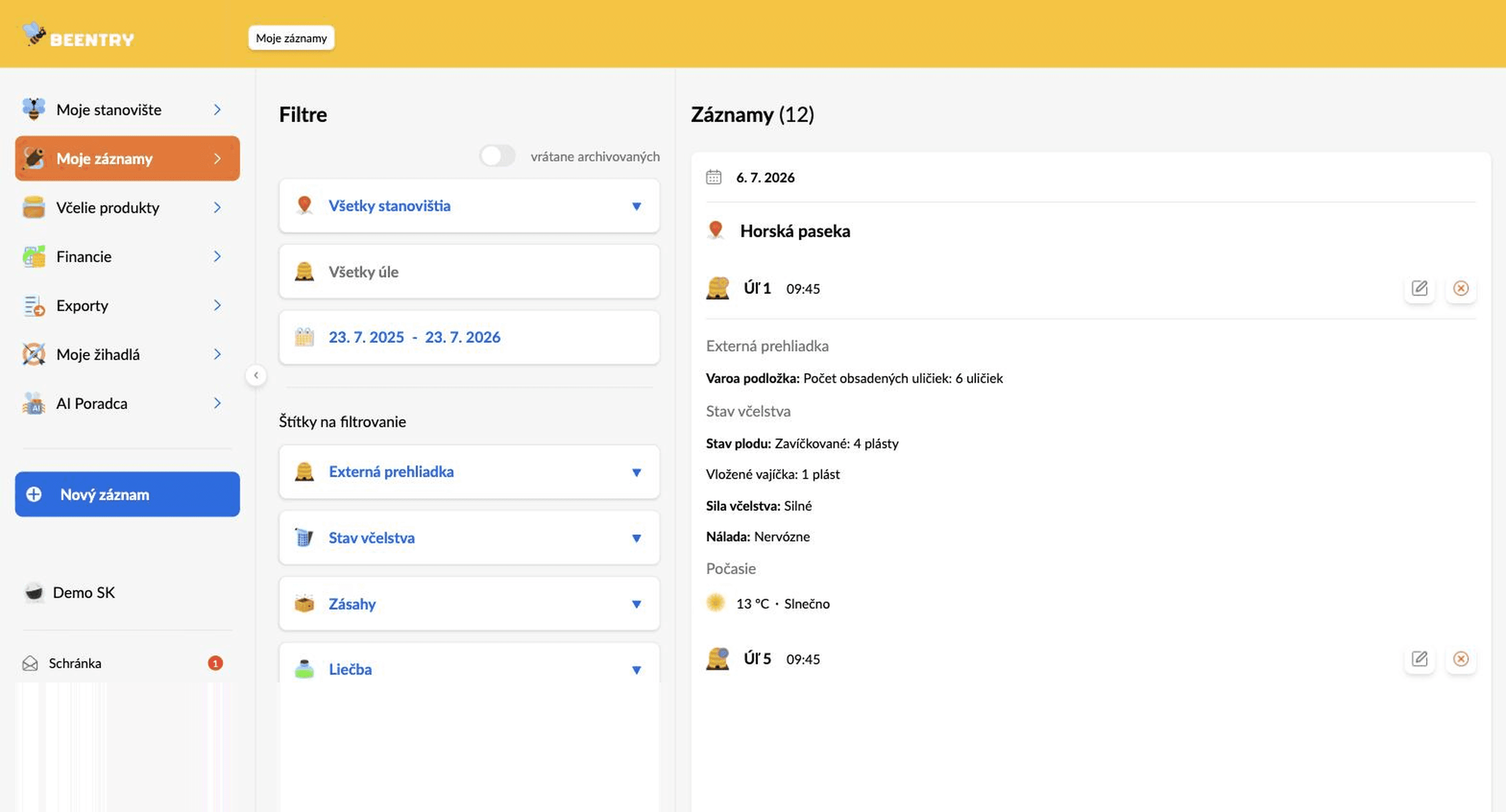The image size is (1506, 812).
Task: Open Moje žihadlá section
Action: [x=127, y=354]
